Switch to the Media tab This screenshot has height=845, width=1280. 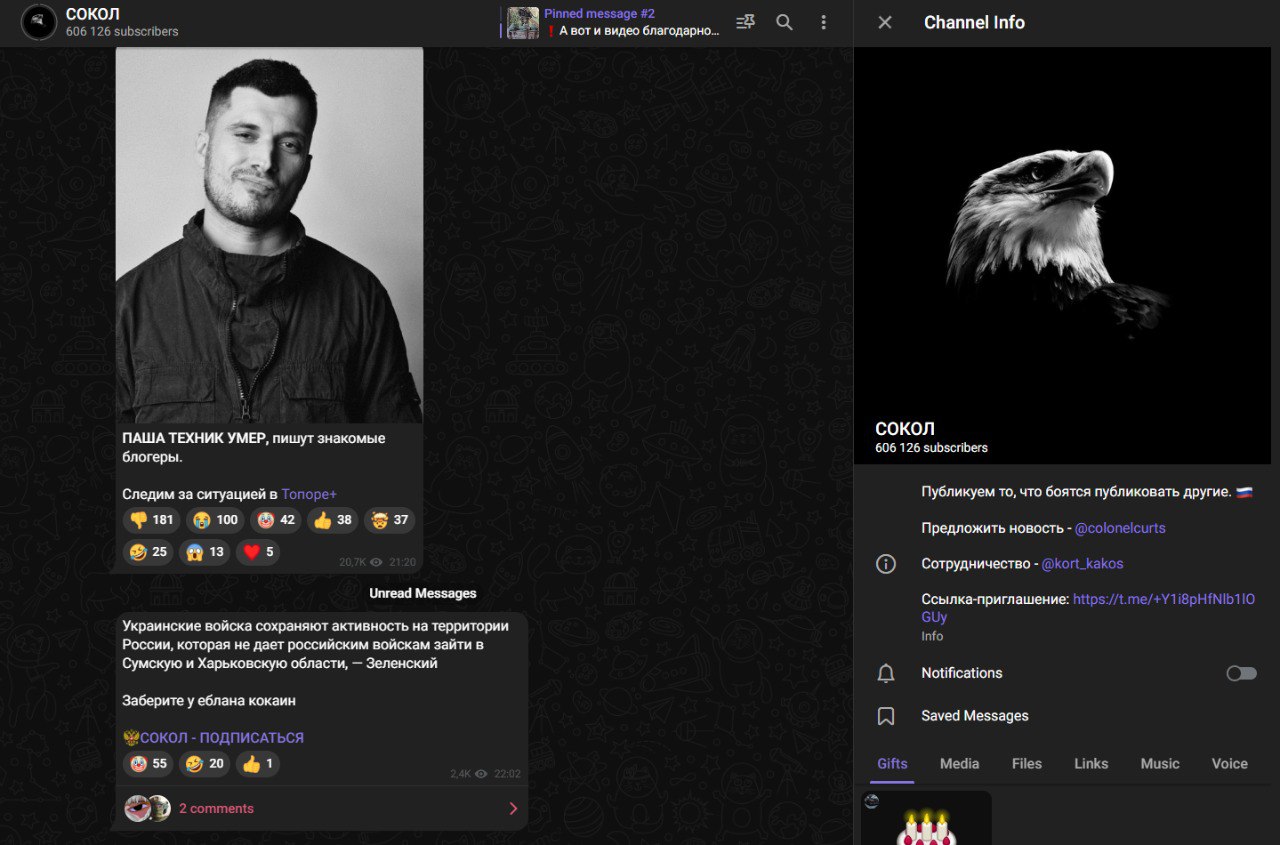tap(959, 764)
